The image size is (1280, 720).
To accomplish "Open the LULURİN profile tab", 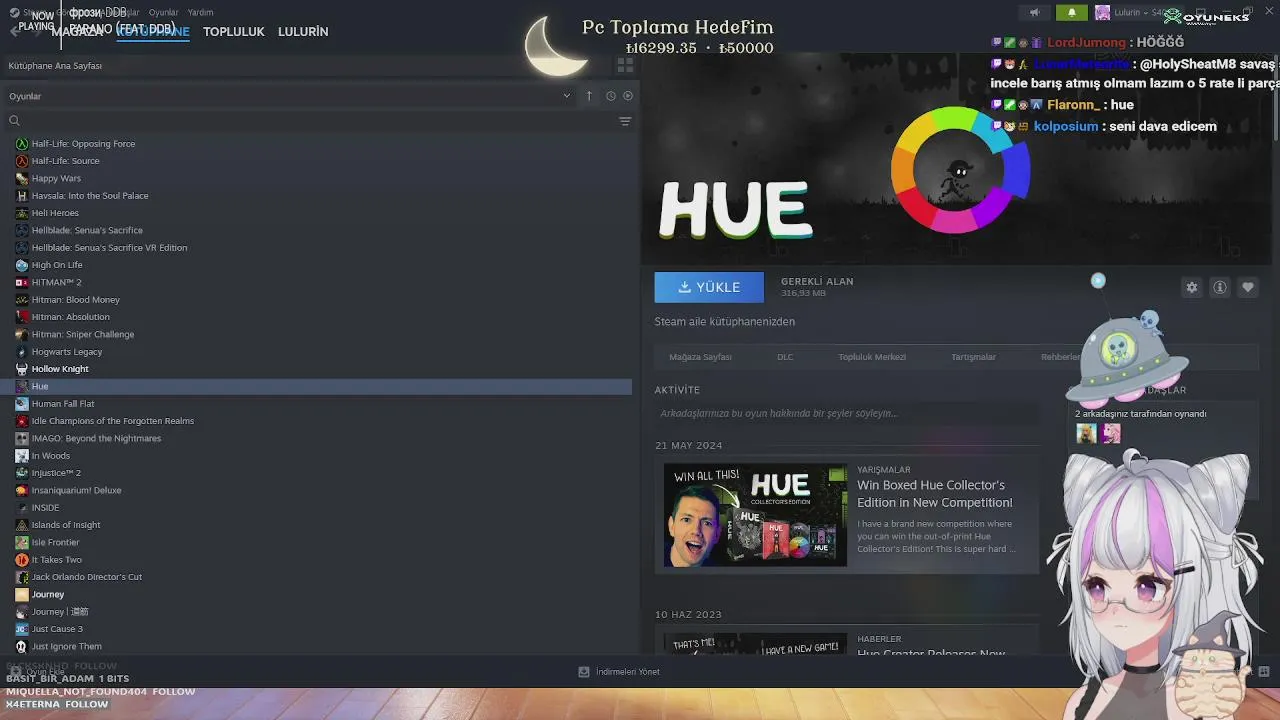I will click(x=303, y=32).
